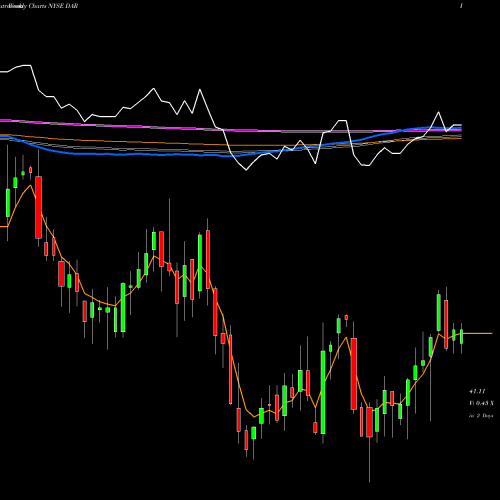The width and height of the screenshot is (500, 500).
Task: Click the "41.11" price label
Action: click(x=477, y=391)
